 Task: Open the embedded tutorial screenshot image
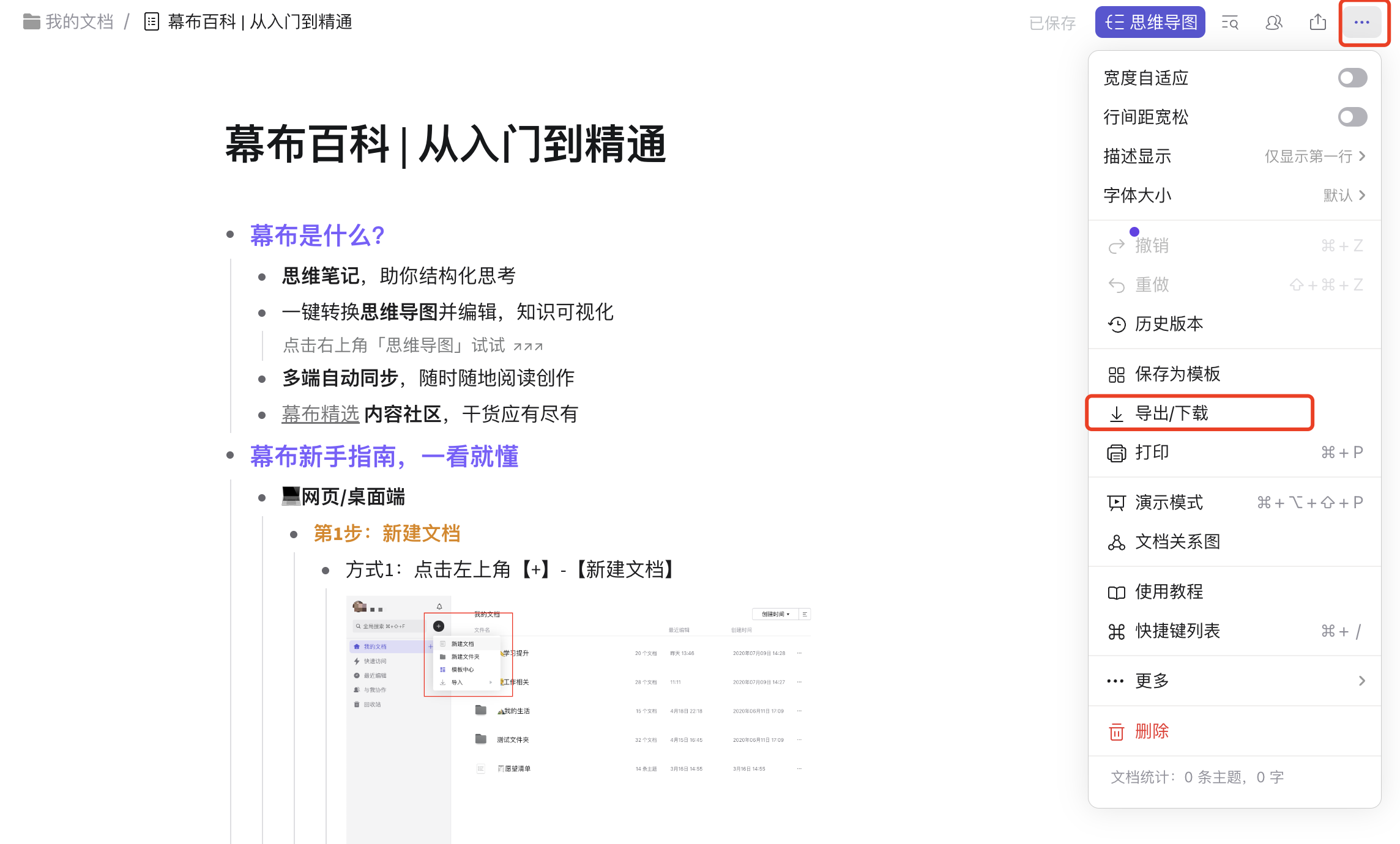(579, 719)
